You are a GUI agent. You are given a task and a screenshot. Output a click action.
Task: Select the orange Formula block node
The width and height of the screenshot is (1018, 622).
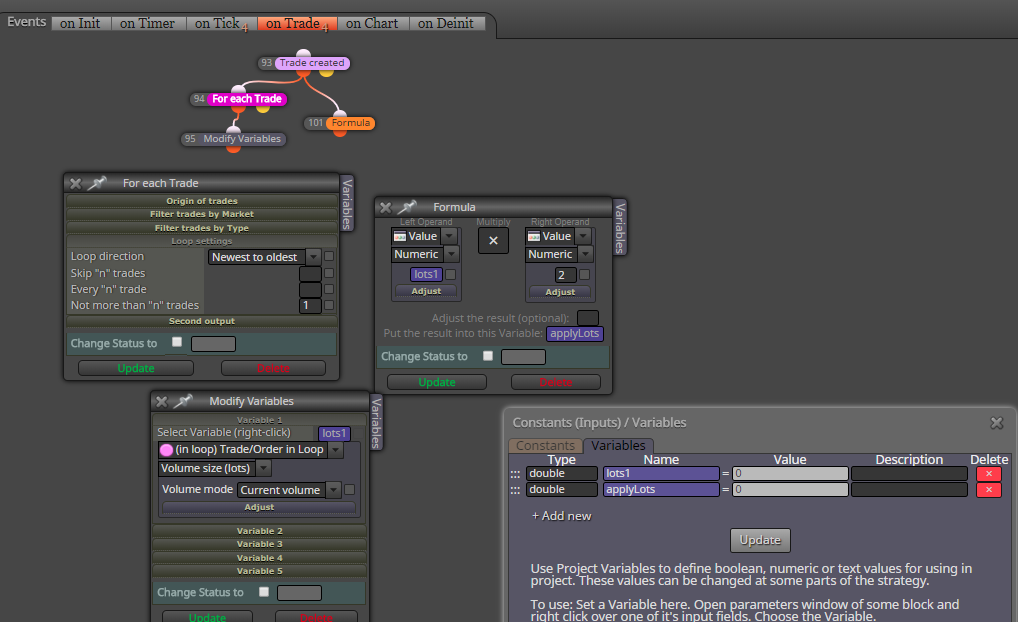(350, 123)
